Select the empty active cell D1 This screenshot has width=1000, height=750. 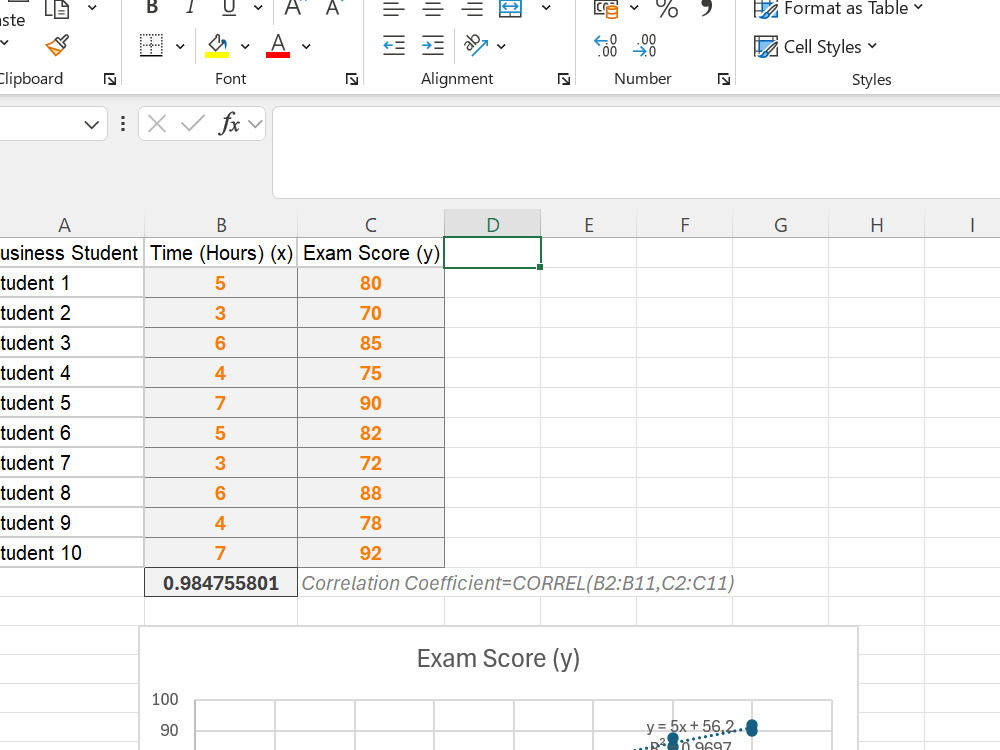(x=492, y=253)
